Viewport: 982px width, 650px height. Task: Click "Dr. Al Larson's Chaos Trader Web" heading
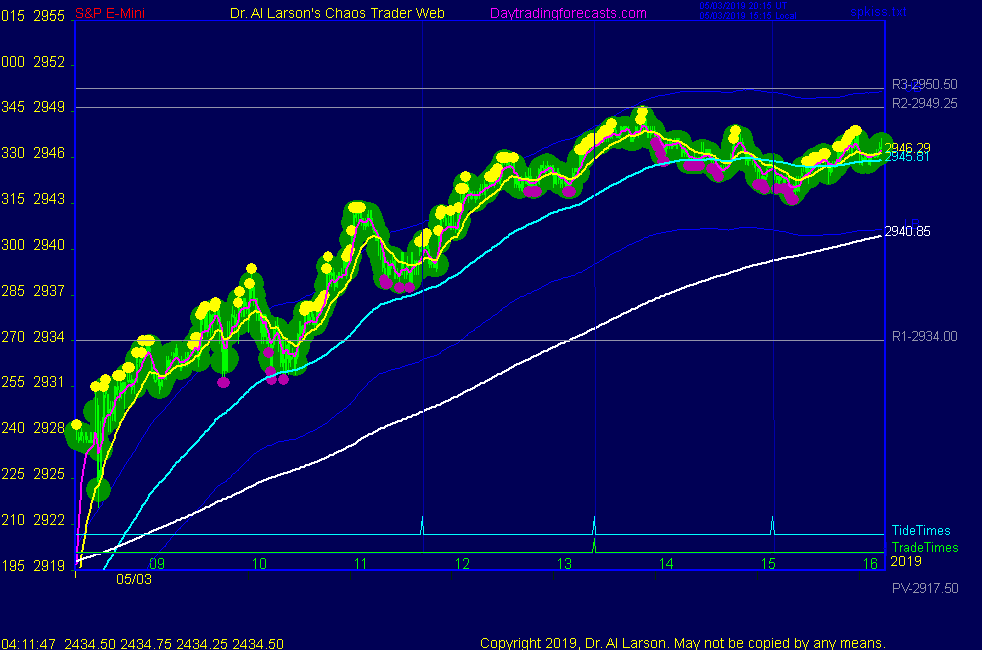(x=337, y=13)
